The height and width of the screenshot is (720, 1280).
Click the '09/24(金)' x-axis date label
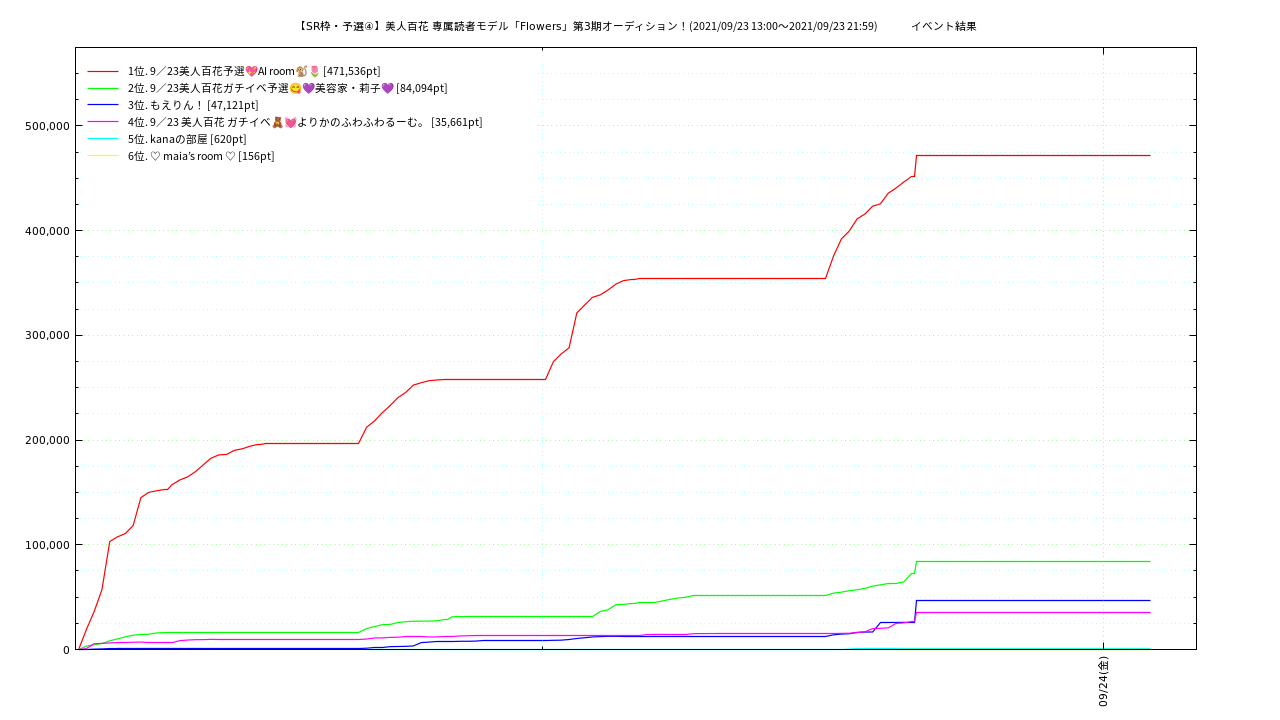pos(1103,681)
